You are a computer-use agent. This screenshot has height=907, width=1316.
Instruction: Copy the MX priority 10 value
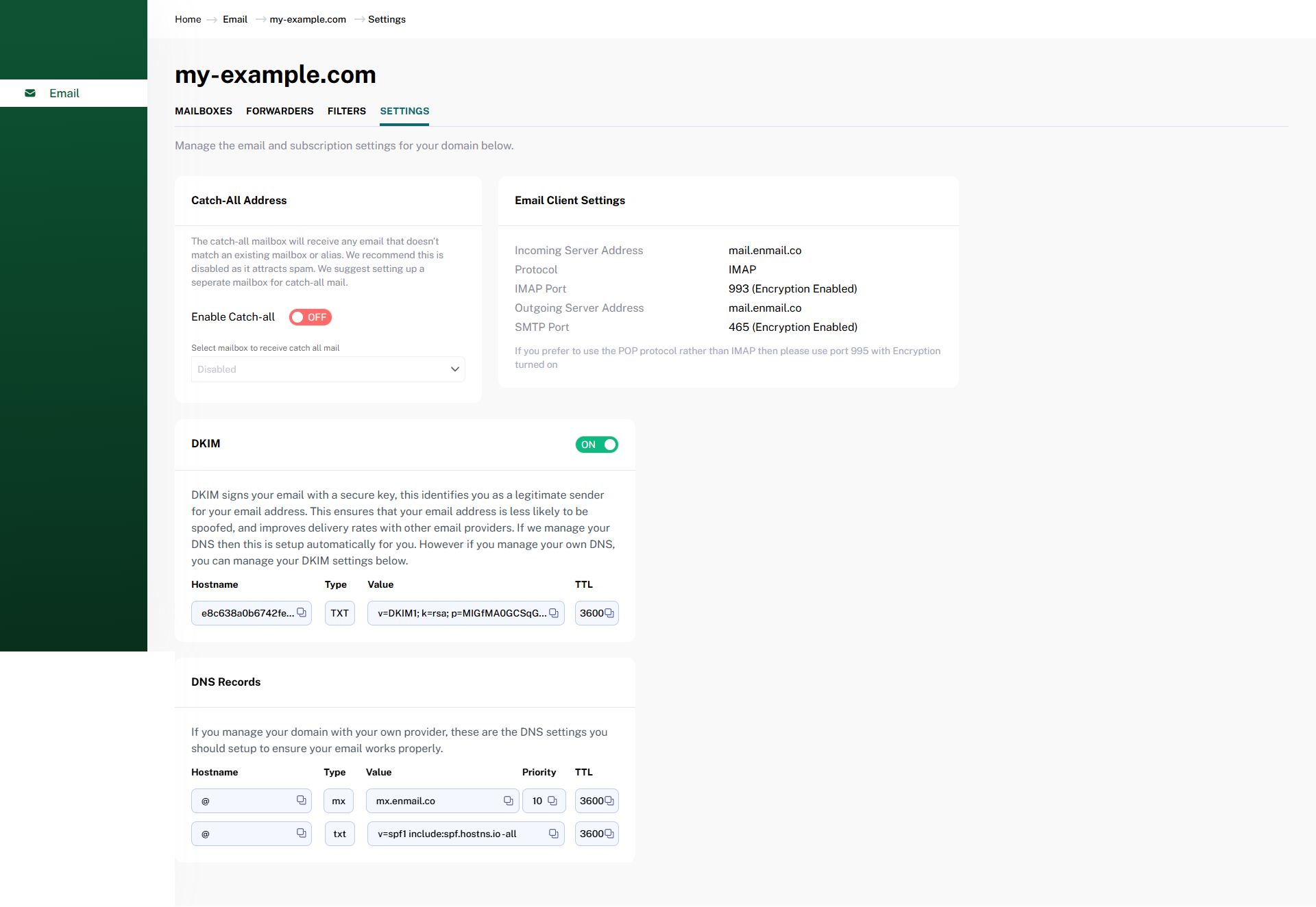click(x=552, y=800)
